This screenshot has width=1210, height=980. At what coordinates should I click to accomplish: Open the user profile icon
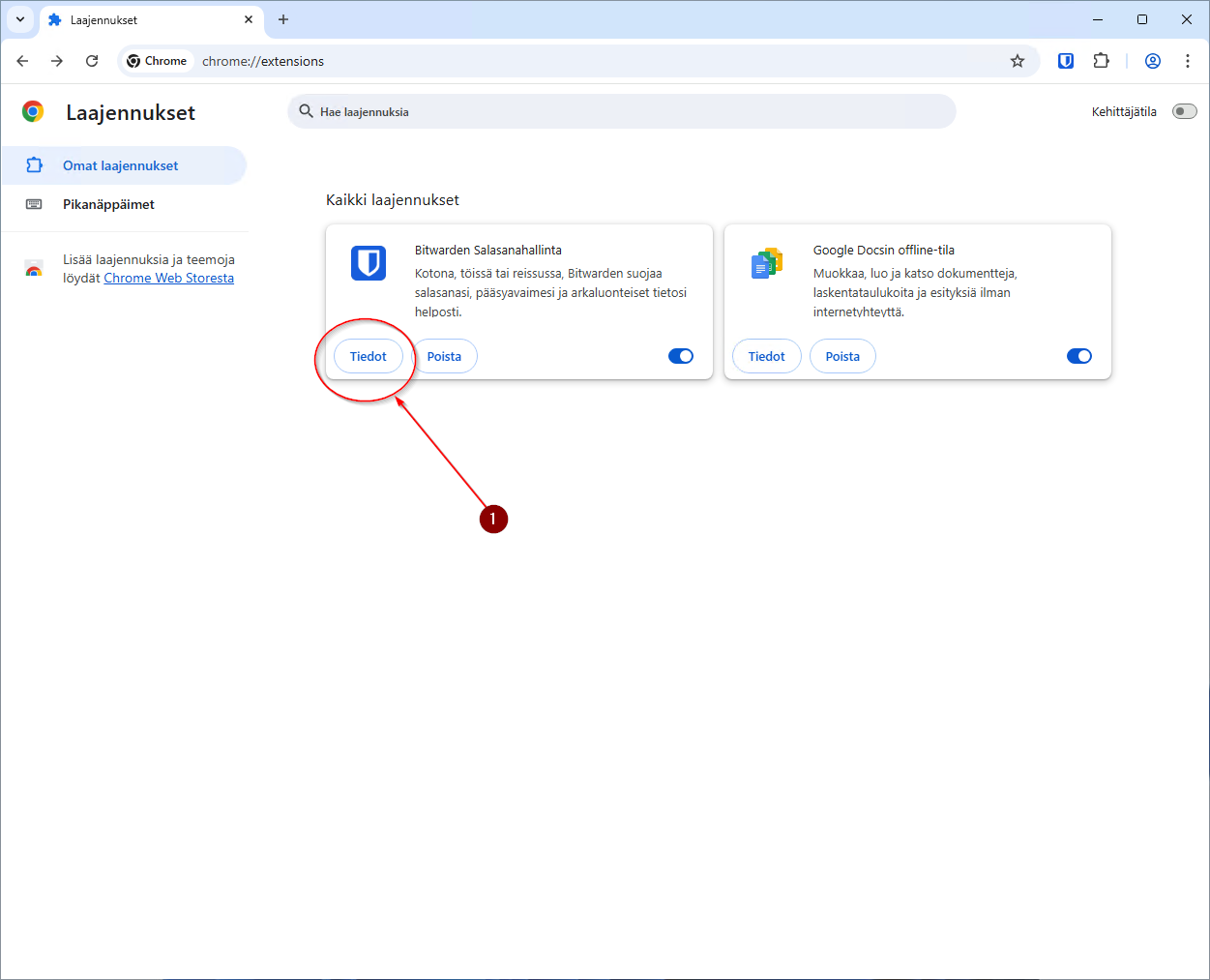tap(1153, 61)
